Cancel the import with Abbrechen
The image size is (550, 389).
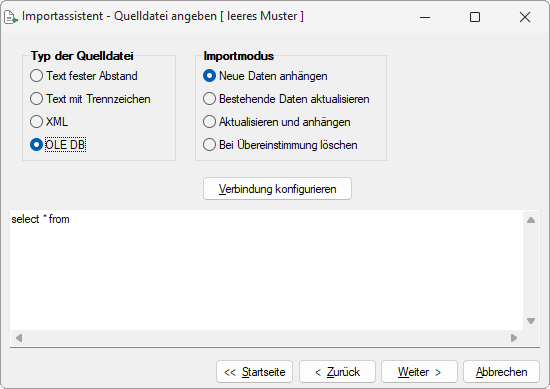(502, 372)
